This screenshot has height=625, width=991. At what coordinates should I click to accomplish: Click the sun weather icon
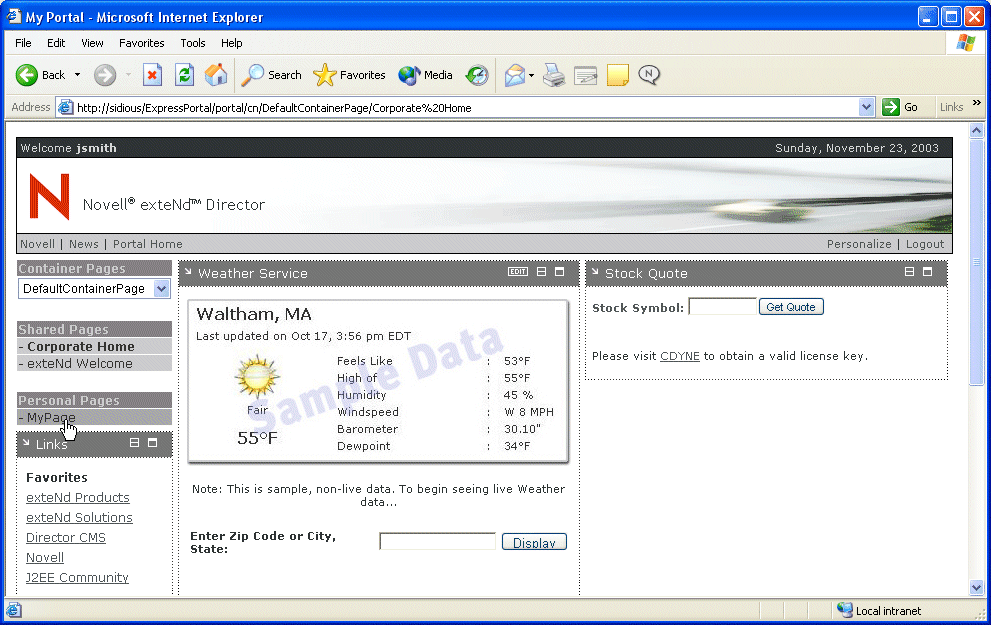click(257, 377)
